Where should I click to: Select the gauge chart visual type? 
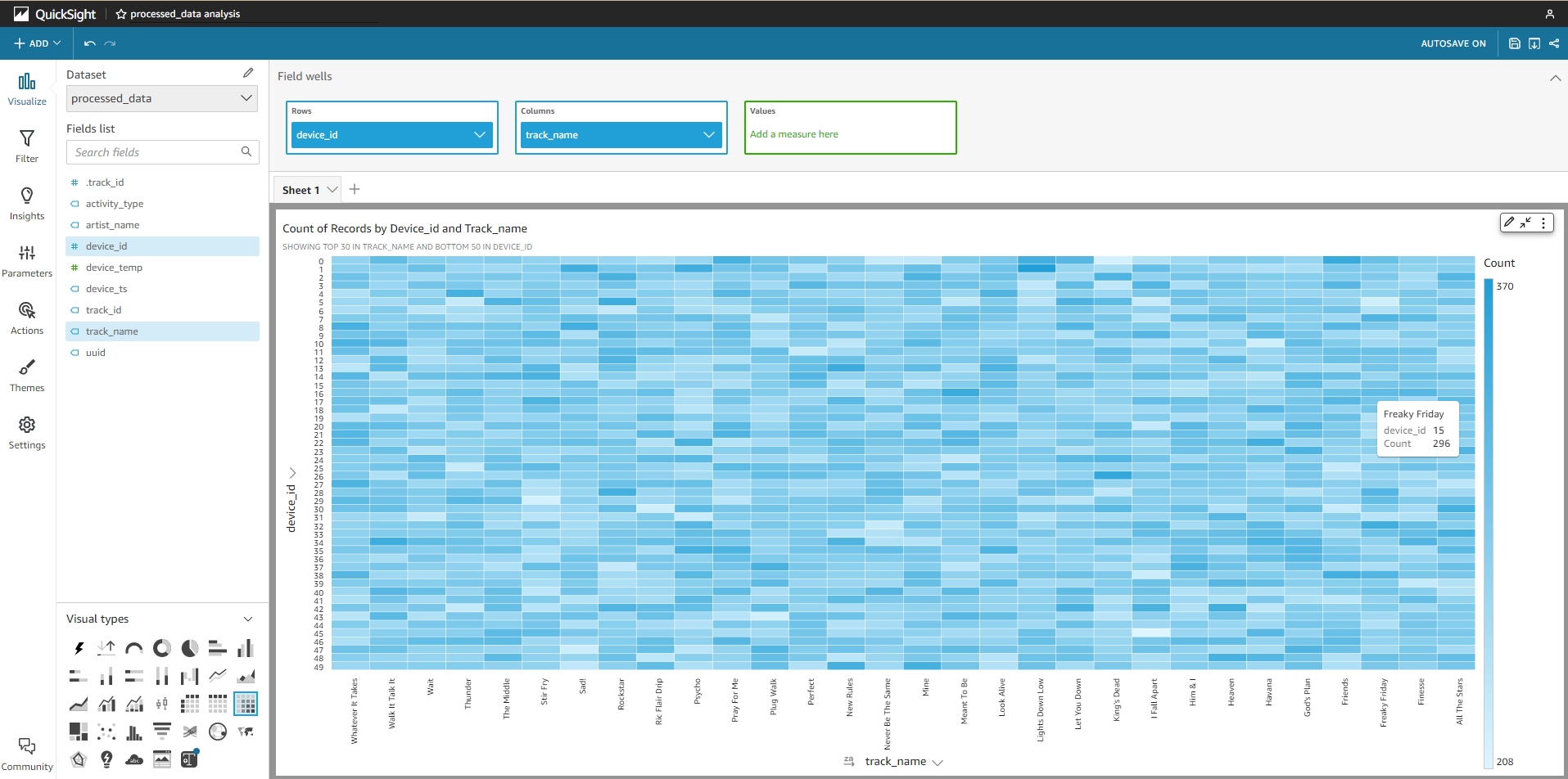(134, 648)
